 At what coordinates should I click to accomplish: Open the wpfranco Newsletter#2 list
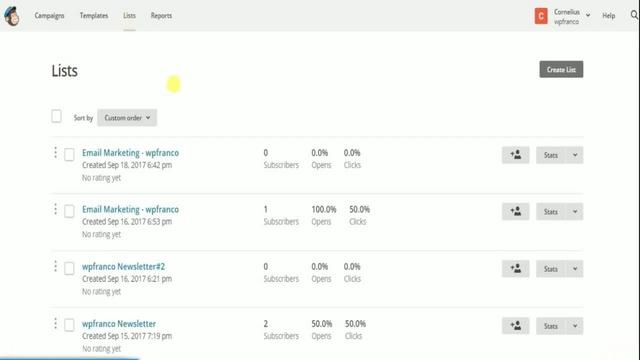click(124, 267)
